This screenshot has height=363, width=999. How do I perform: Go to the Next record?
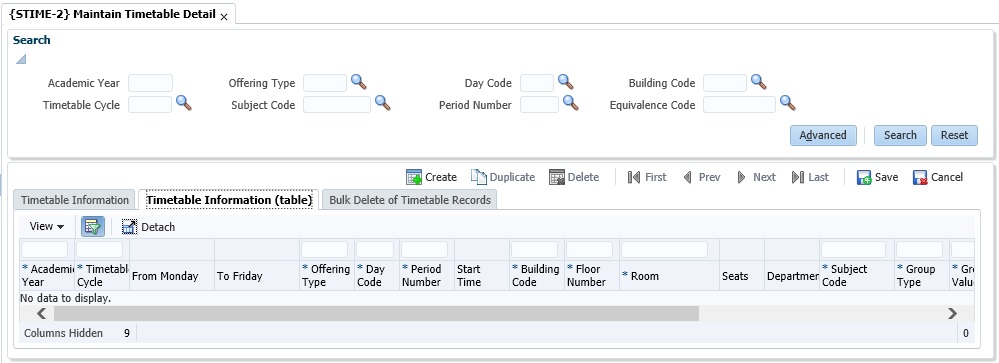pos(756,177)
